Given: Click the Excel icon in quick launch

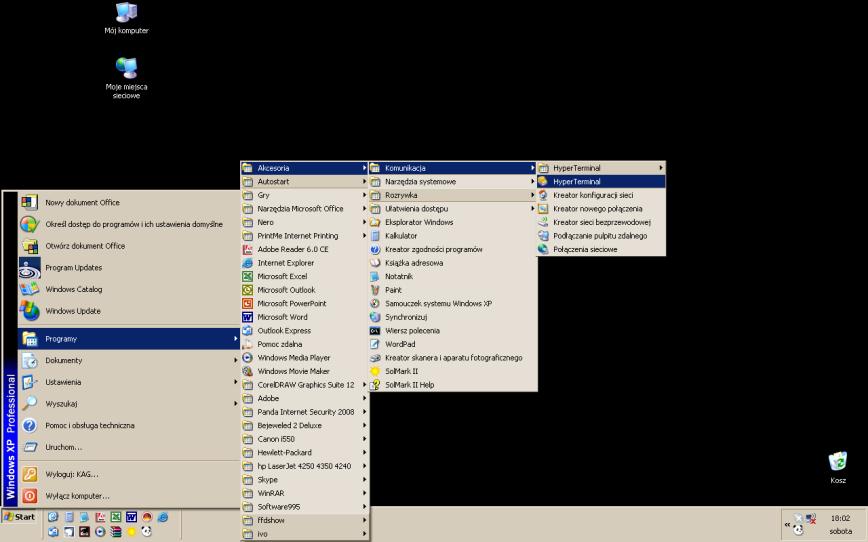Looking at the screenshot, I should tap(116, 517).
